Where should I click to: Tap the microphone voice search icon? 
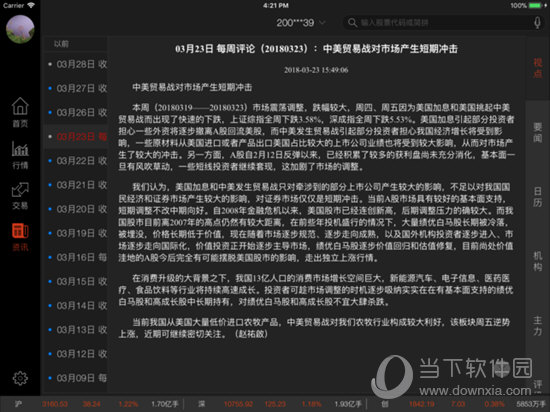point(537,23)
